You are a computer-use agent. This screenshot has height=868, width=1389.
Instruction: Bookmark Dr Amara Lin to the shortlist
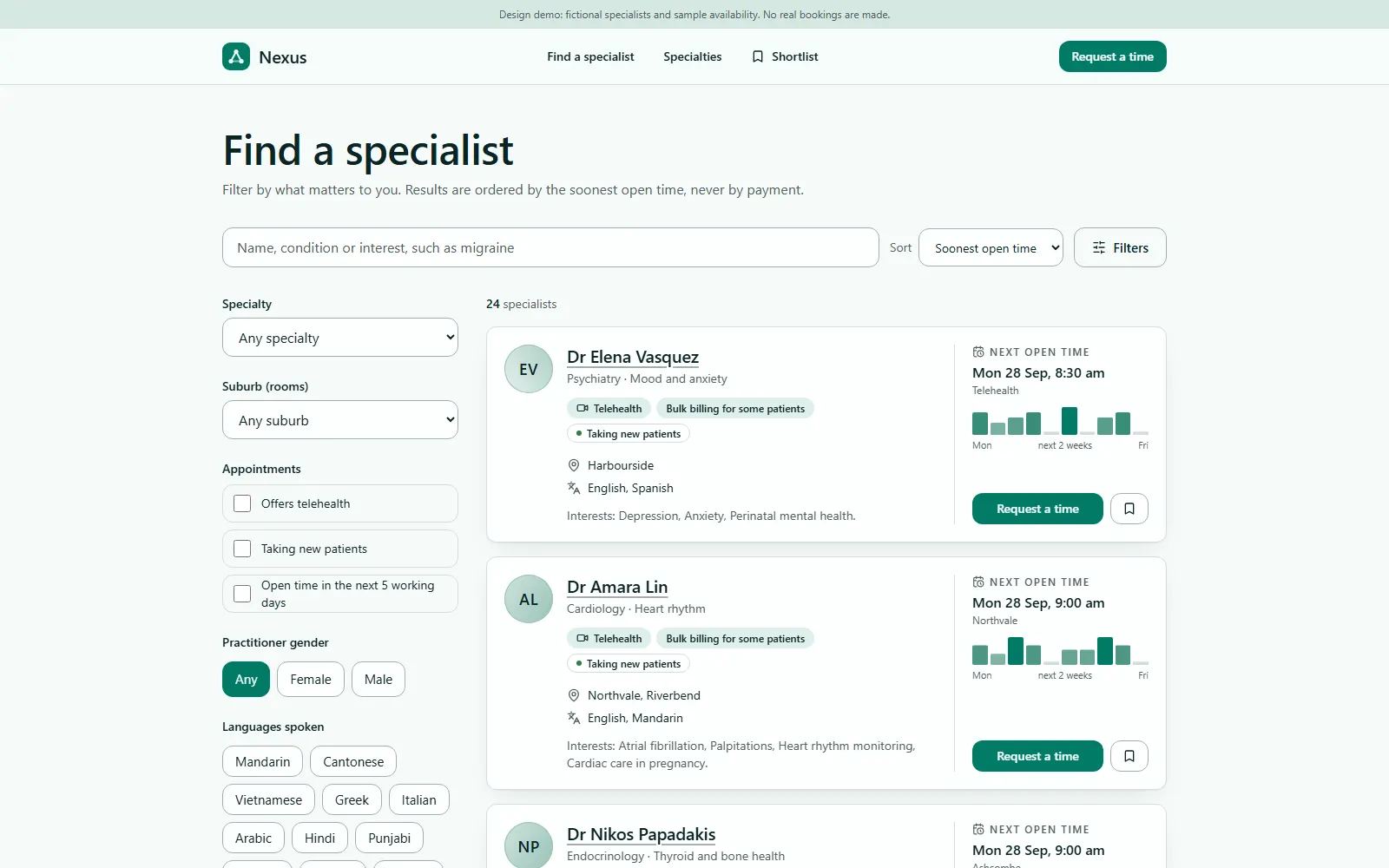point(1129,756)
